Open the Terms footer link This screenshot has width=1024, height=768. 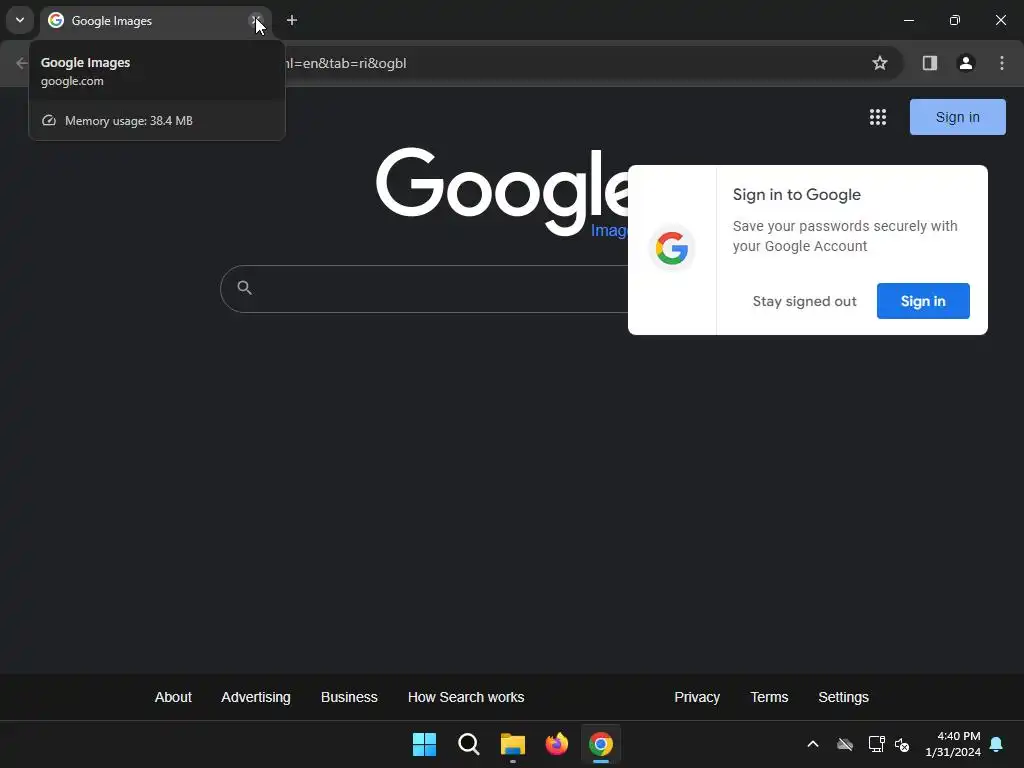pyautogui.click(x=769, y=697)
